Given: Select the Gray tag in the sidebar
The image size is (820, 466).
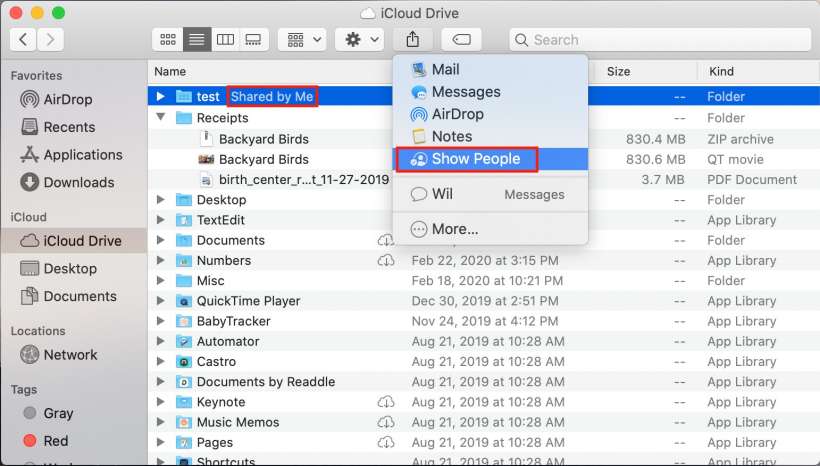Looking at the screenshot, I should (49, 413).
